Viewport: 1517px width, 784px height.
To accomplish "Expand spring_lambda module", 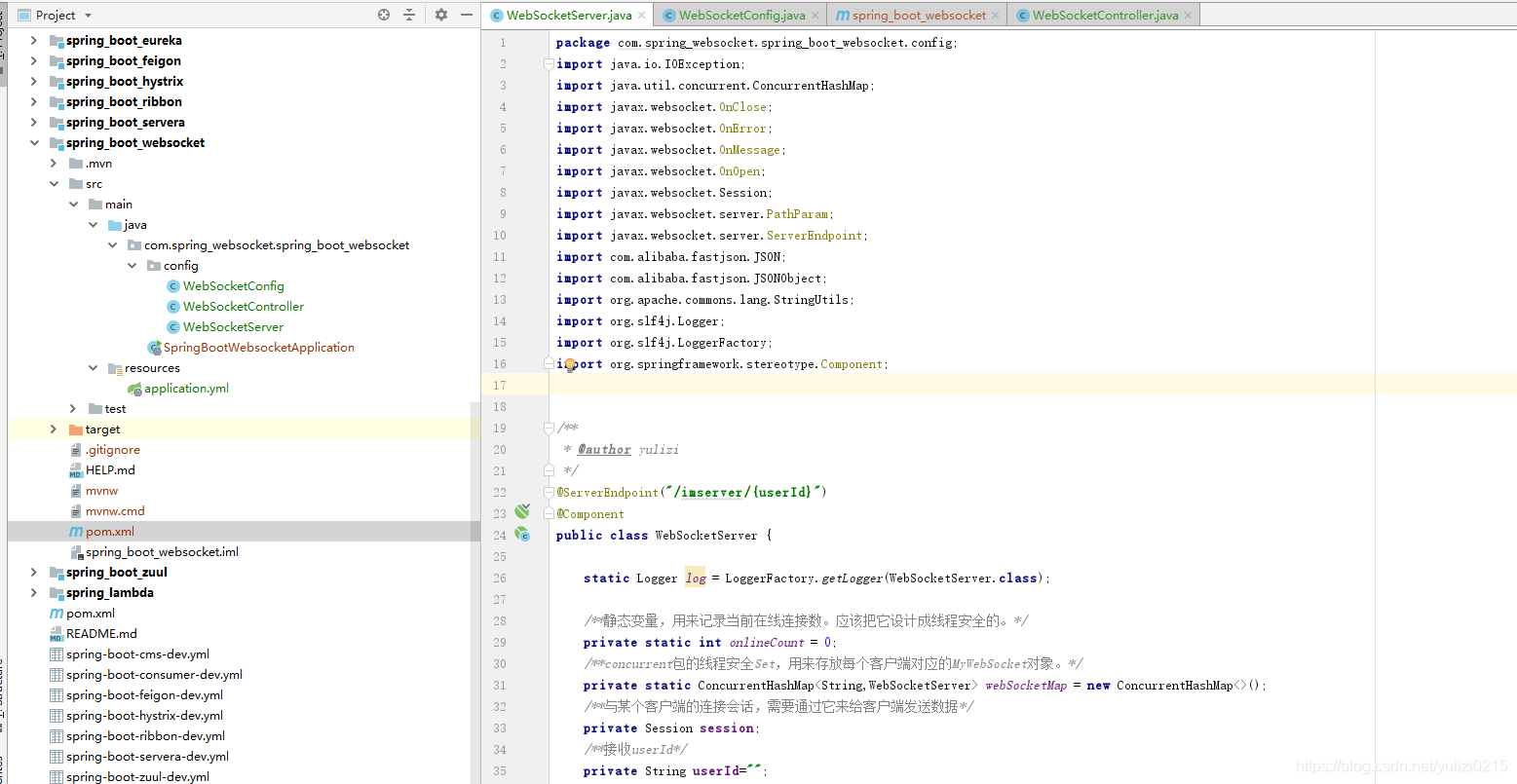I will 34,592.
